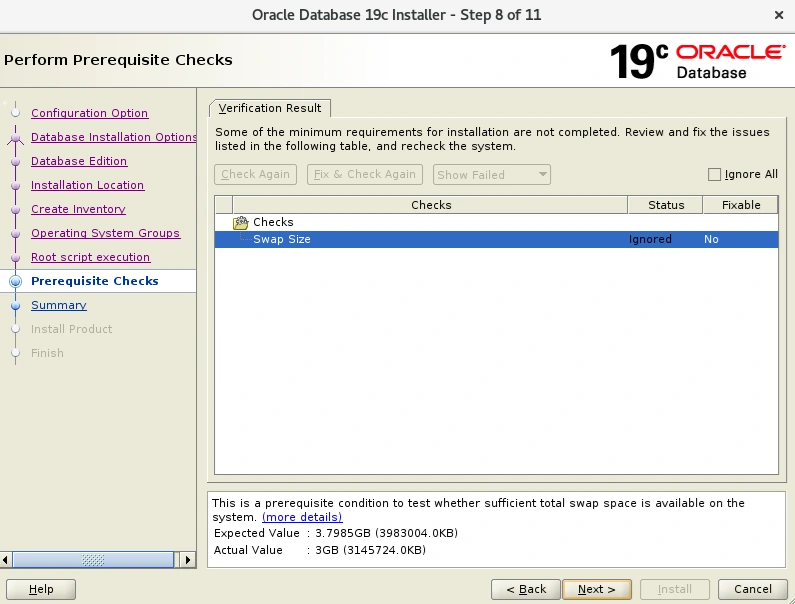795x604 pixels.
Task: Select the Checks root tree node
Action: pos(273,222)
